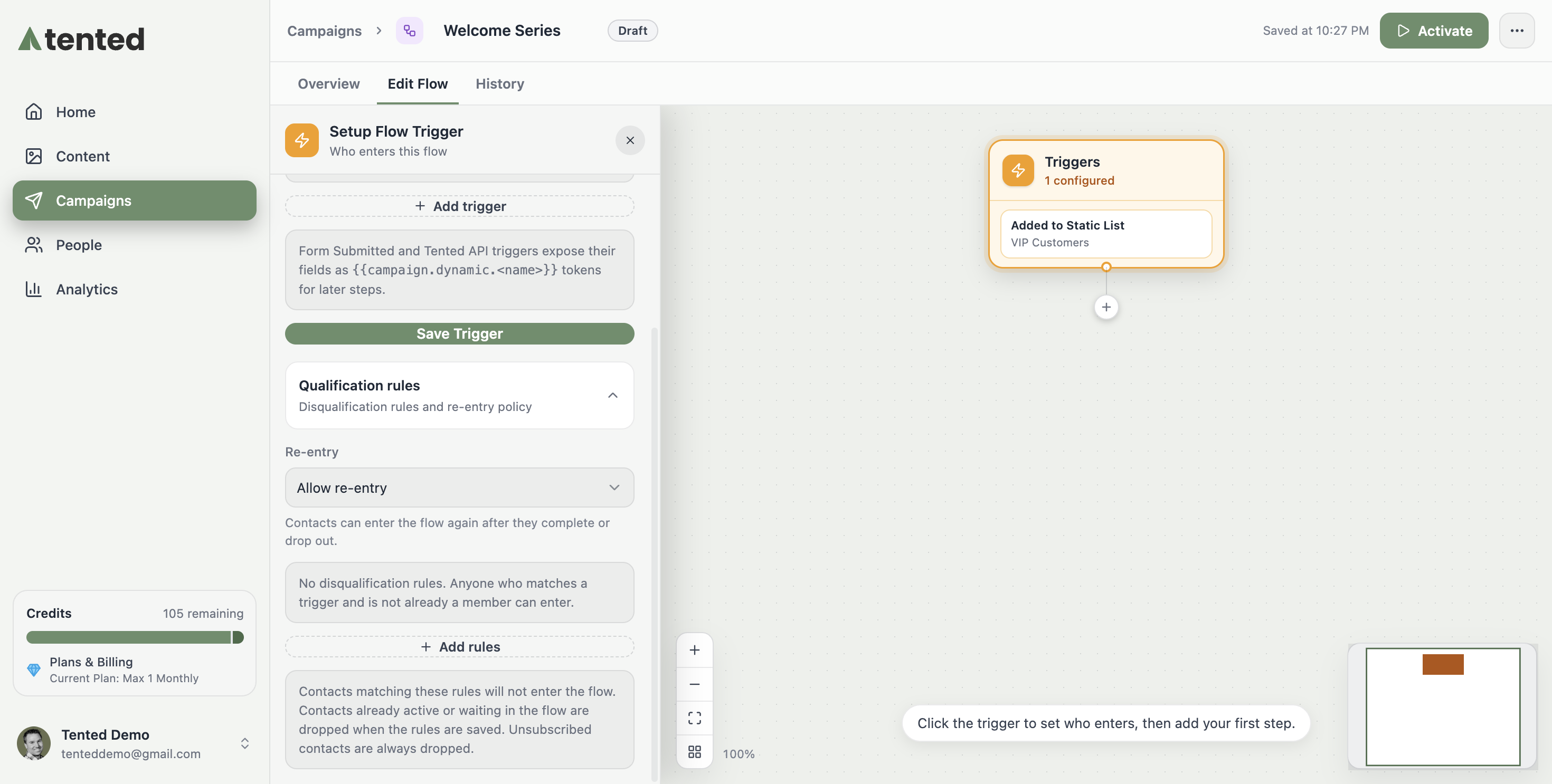
Task: Click the canvas minimap thumbnail
Action: click(x=1442, y=706)
